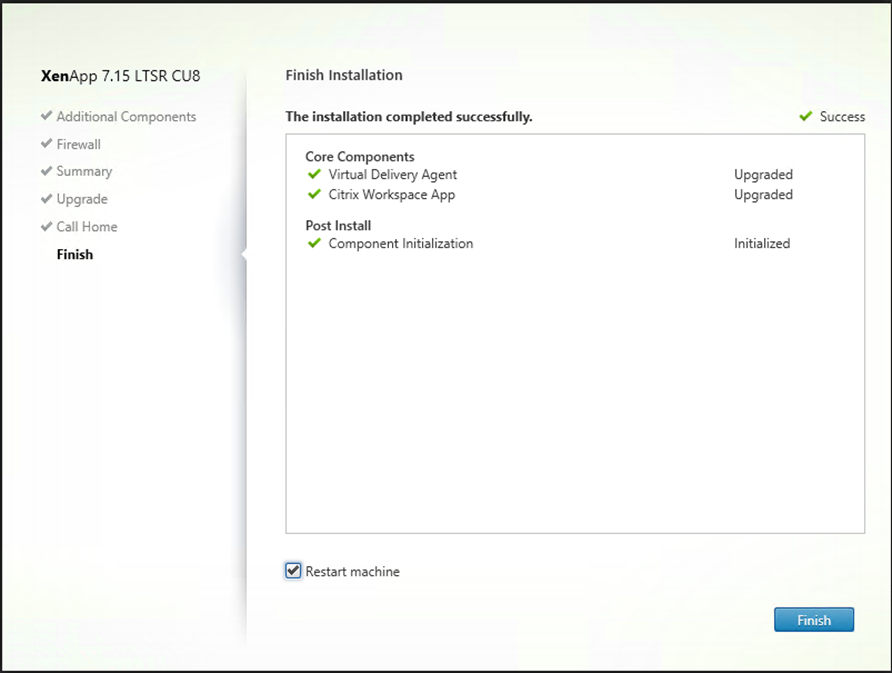Click the Finish step in sidebar

point(75,254)
